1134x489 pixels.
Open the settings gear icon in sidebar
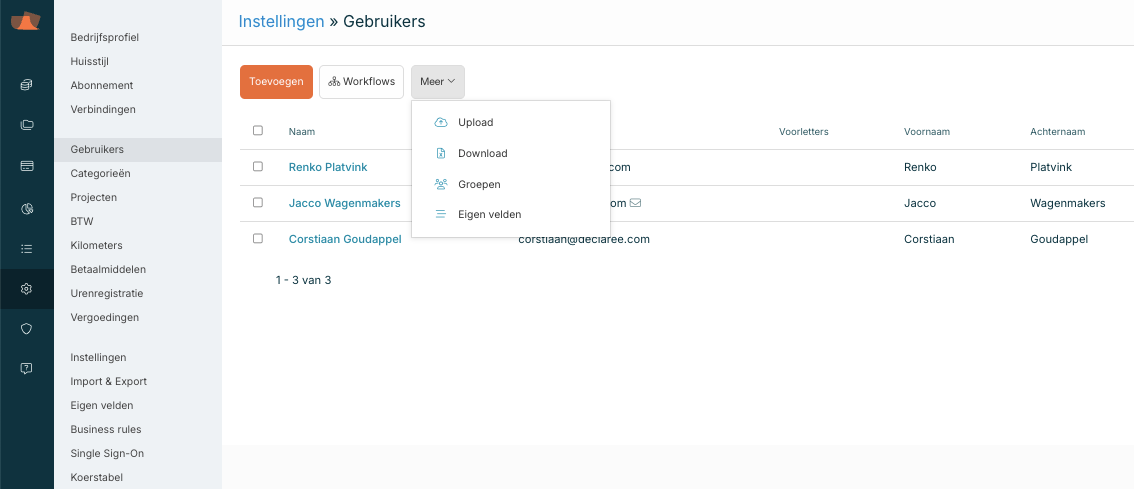coord(26,289)
